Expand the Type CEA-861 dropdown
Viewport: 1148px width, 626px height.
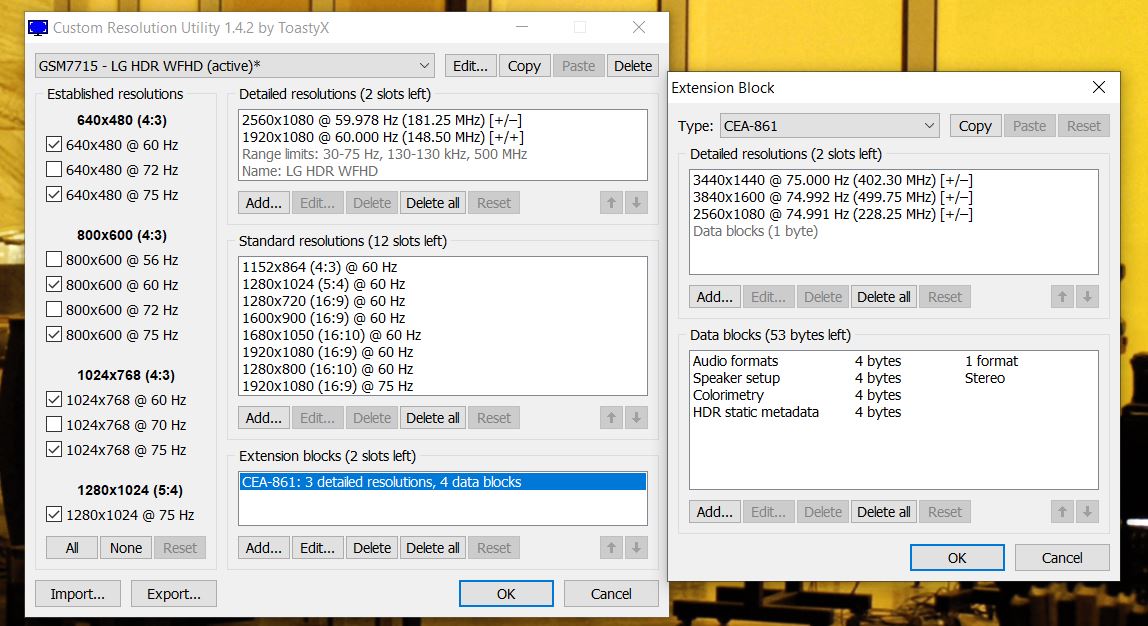click(829, 126)
